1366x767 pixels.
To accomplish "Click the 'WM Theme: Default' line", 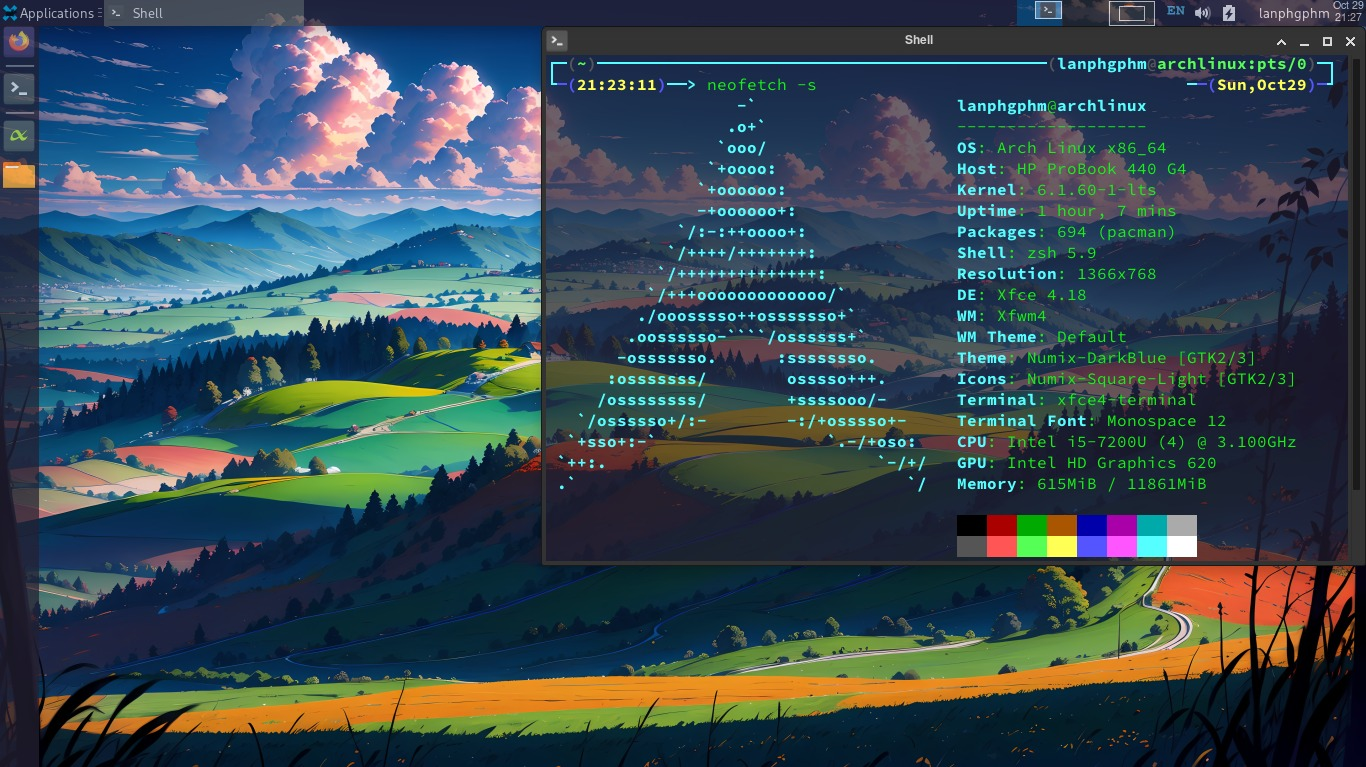I will (1041, 337).
